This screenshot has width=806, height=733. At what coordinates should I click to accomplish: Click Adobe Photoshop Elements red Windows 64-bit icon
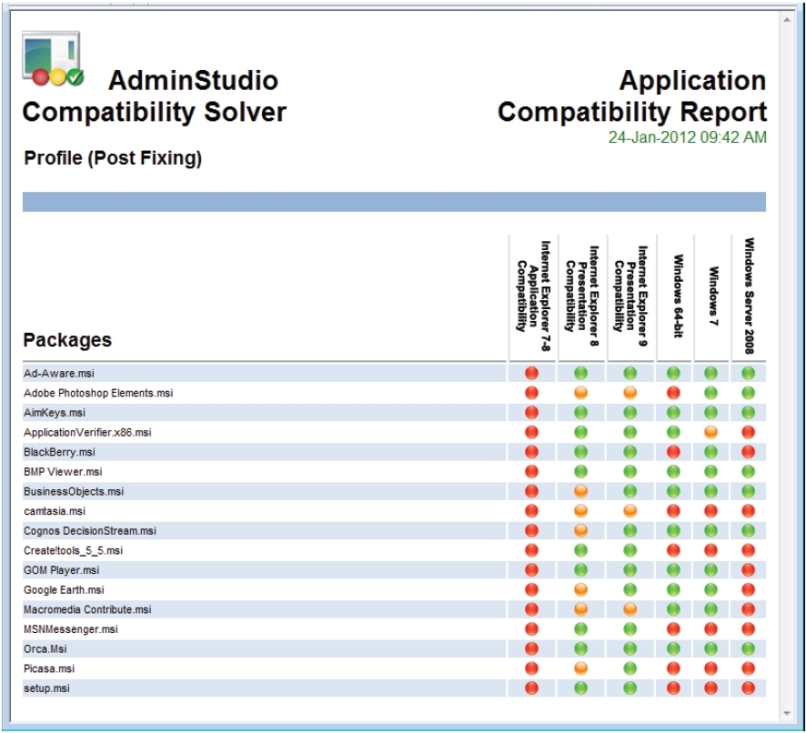coord(673,393)
